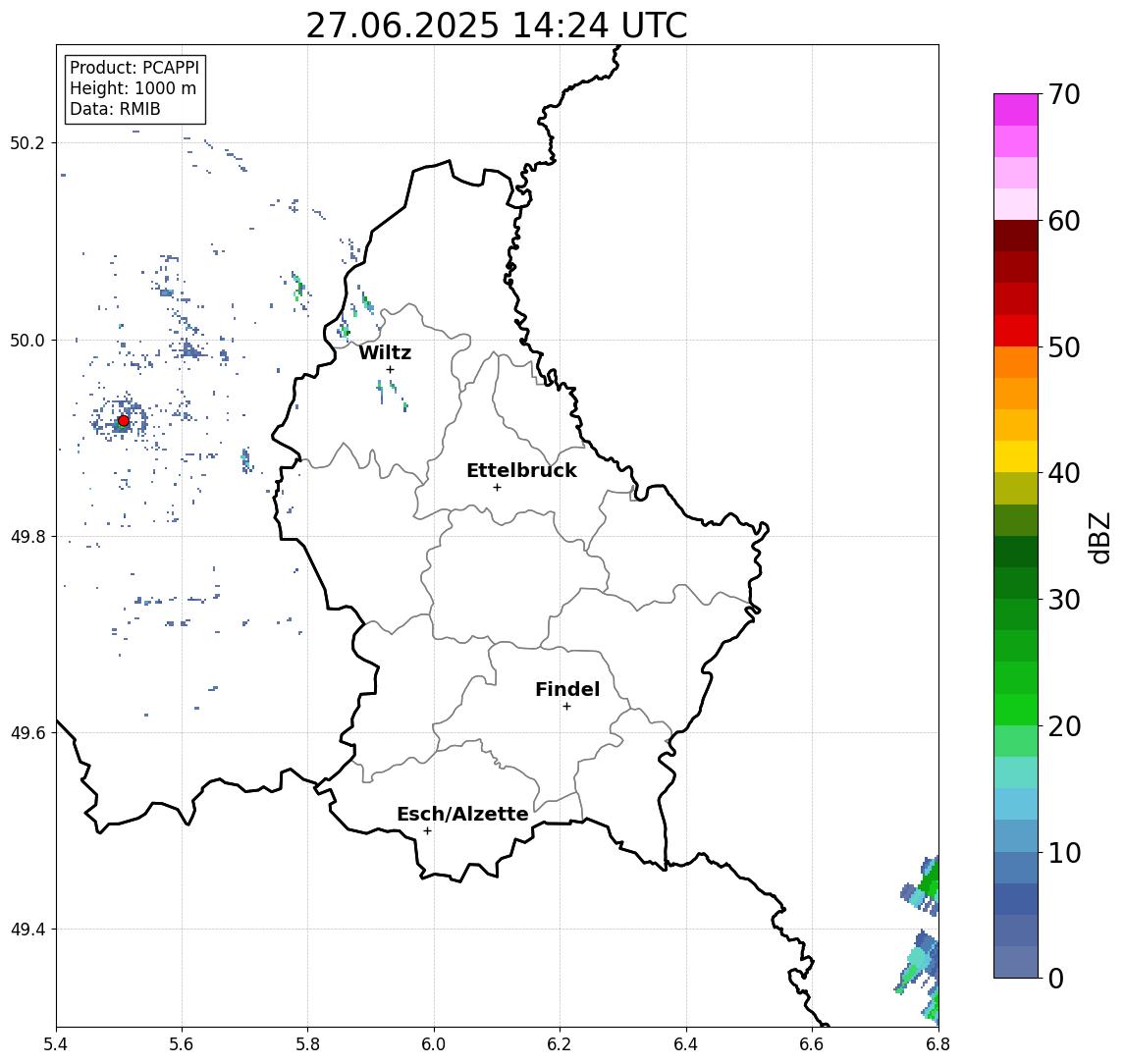Click the colorbar label 60
This screenshot has width=1124, height=1064.
point(1063,221)
